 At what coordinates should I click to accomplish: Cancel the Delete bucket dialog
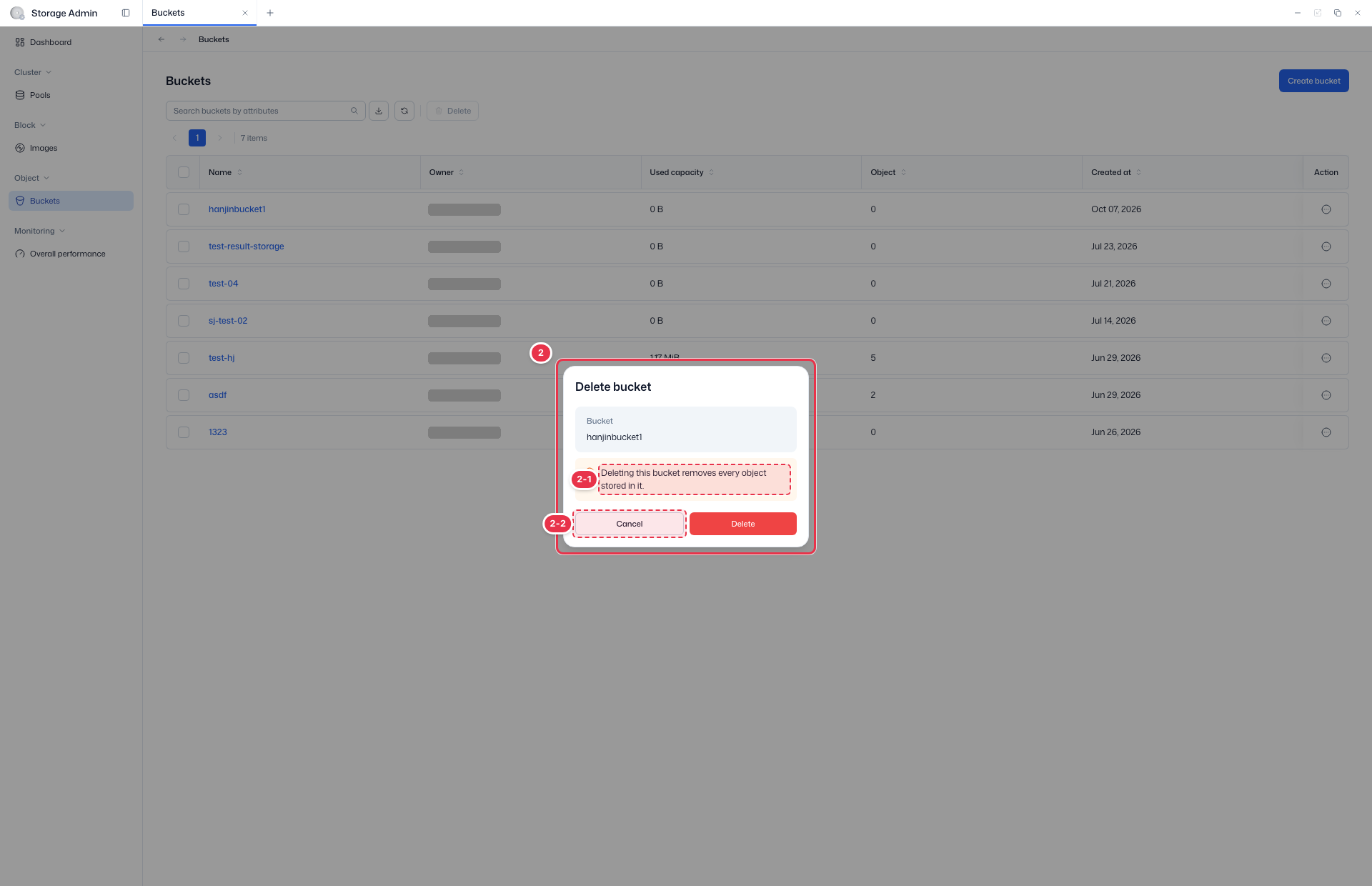(x=629, y=524)
